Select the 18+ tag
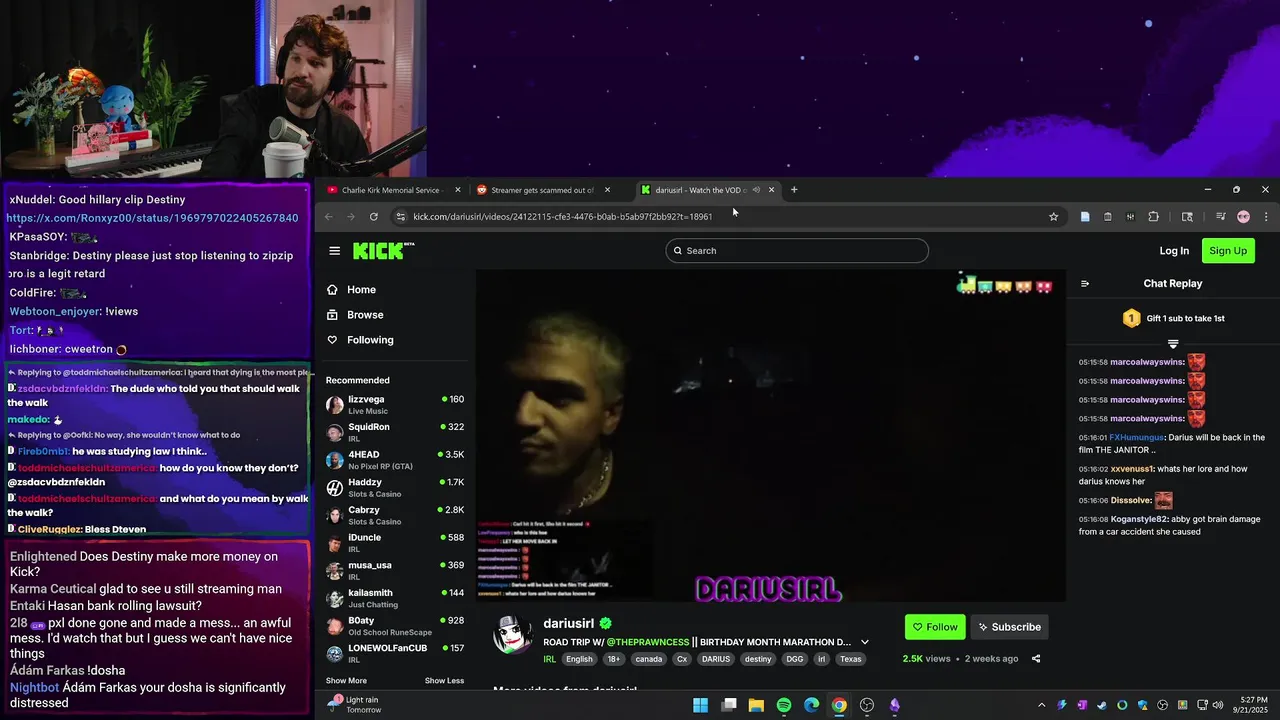This screenshot has width=1280, height=720. (x=614, y=659)
